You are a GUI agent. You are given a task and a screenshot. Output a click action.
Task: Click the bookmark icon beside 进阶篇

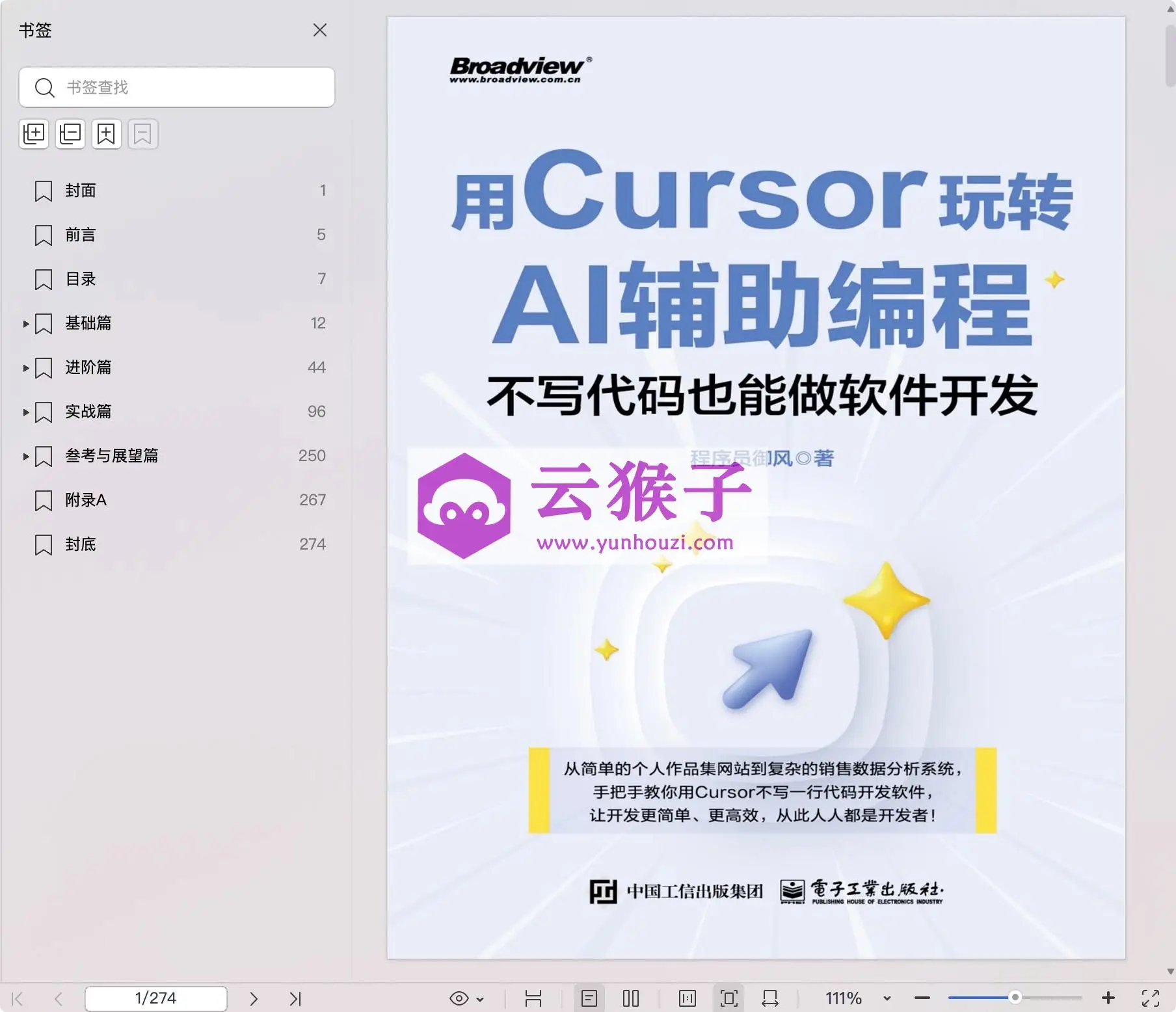tap(44, 368)
